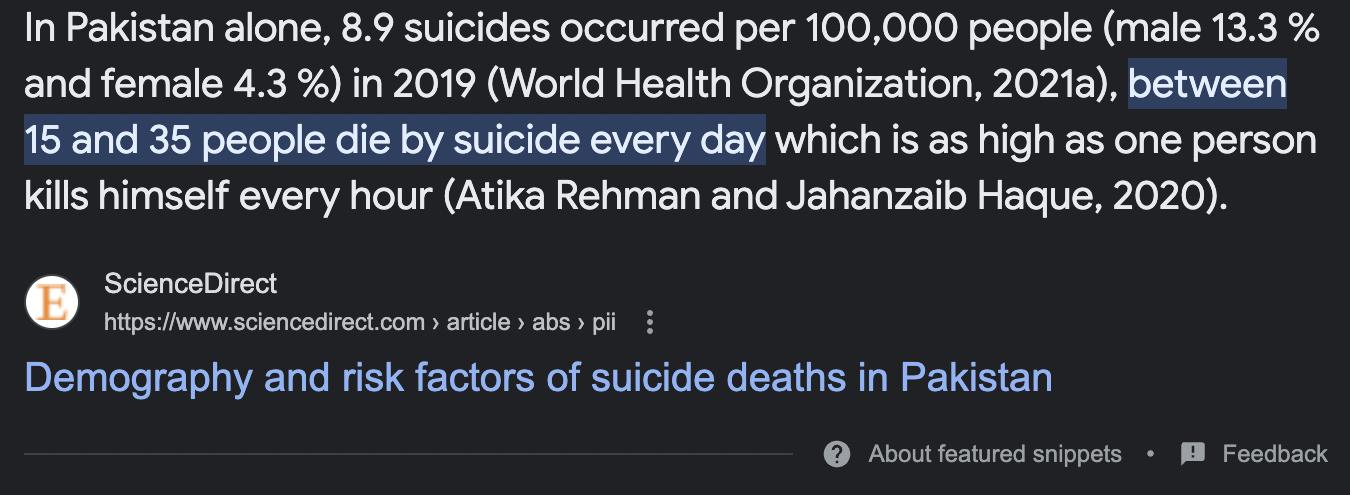
Task: Click the 'Feedback' text link
Action: [1275, 454]
